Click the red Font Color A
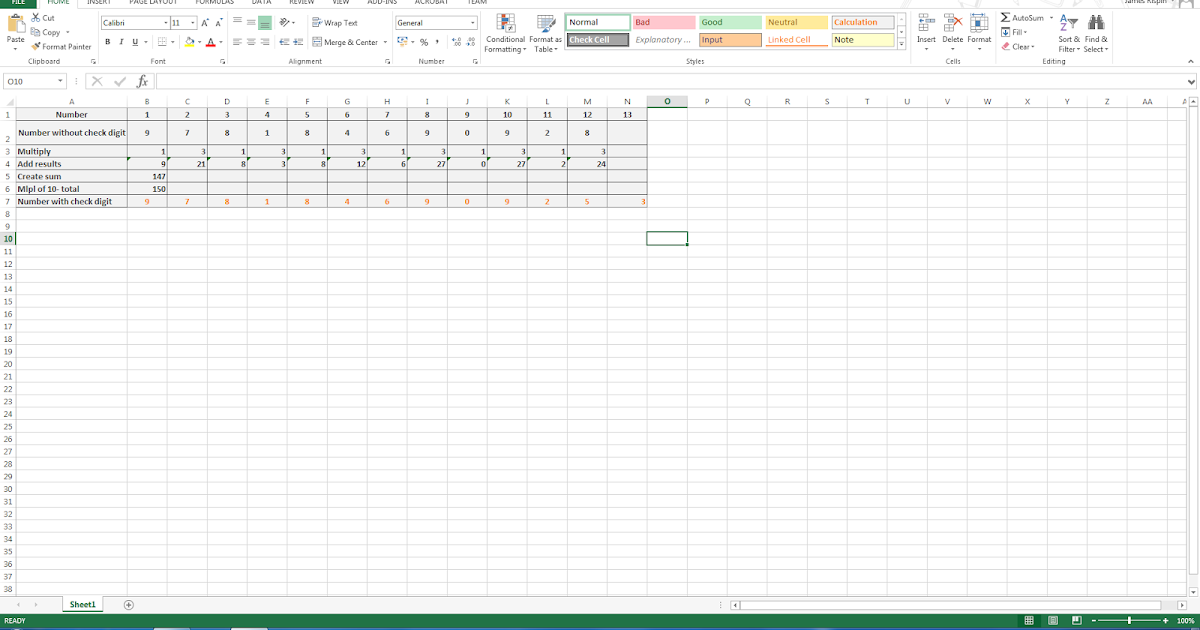Screen dimensions: 1200x630 [x=210, y=42]
